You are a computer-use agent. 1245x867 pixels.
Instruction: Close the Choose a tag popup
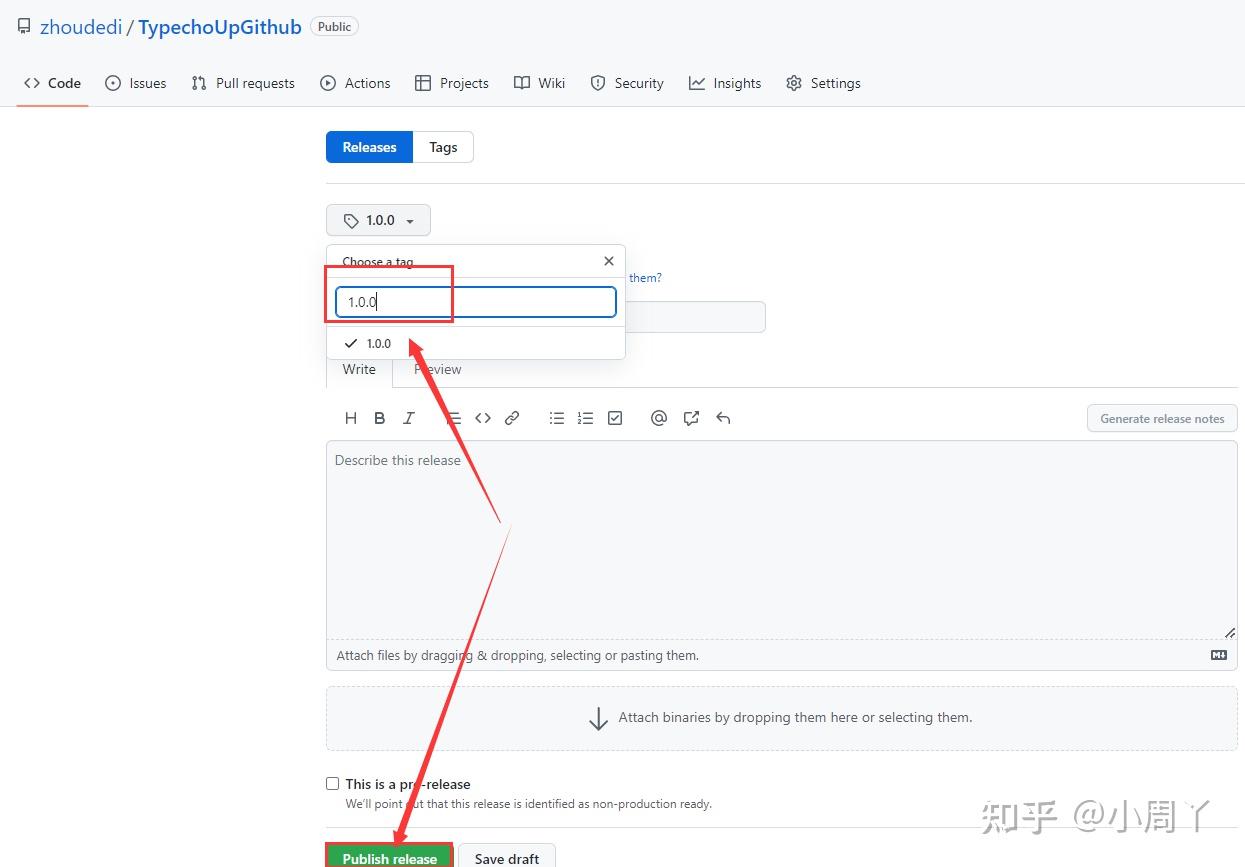click(609, 261)
